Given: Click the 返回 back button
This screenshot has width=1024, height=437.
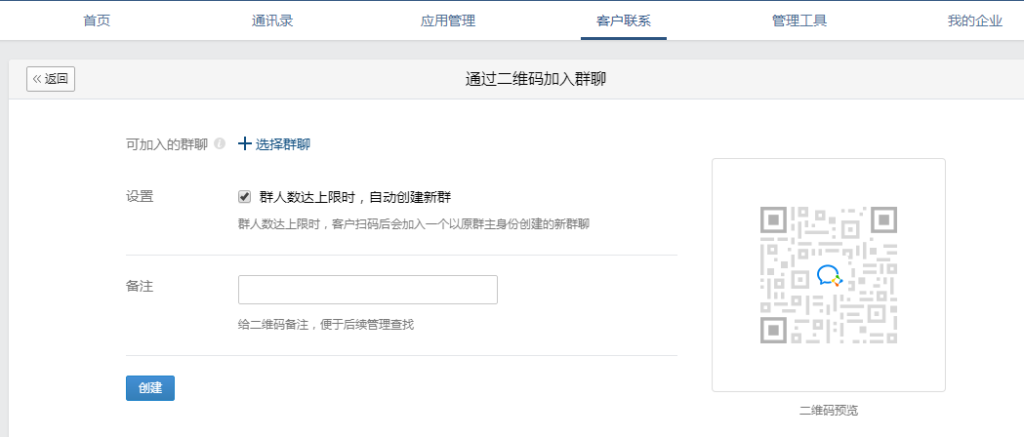Looking at the screenshot, I should click(x=51, y=79).
